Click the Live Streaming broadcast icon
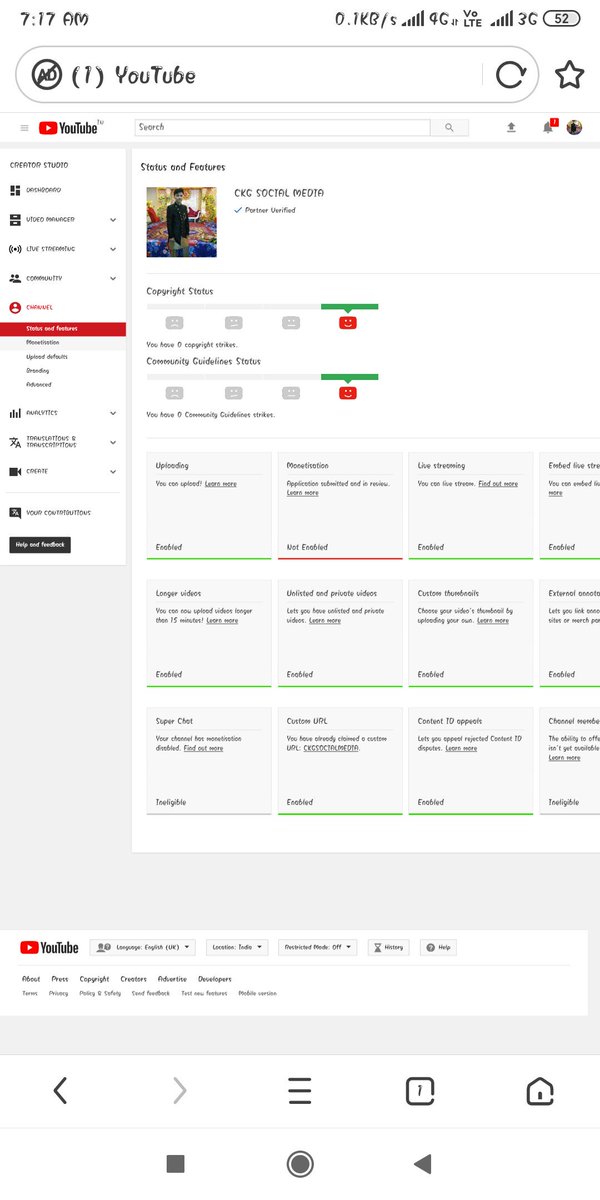 click(15, 248)
